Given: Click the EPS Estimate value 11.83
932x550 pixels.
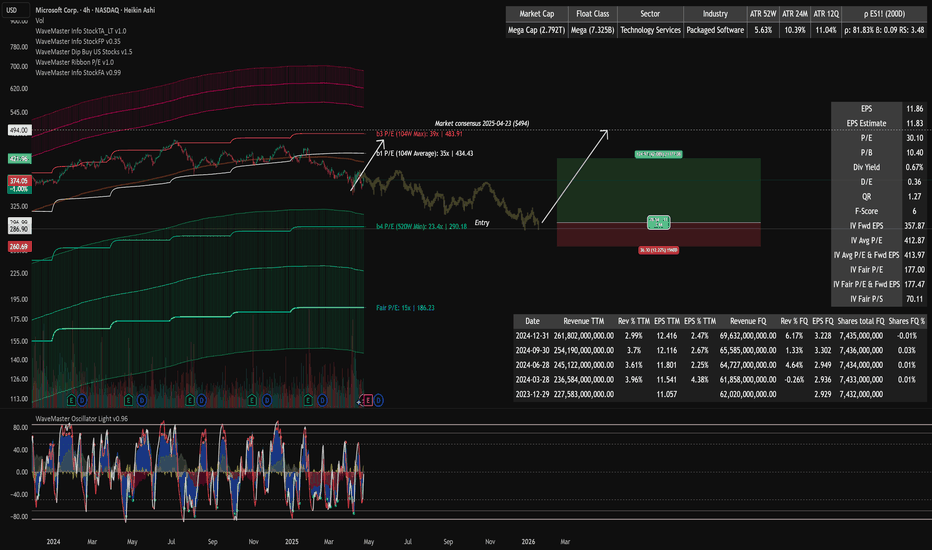Looking at the screenshot, I should 915,124.
